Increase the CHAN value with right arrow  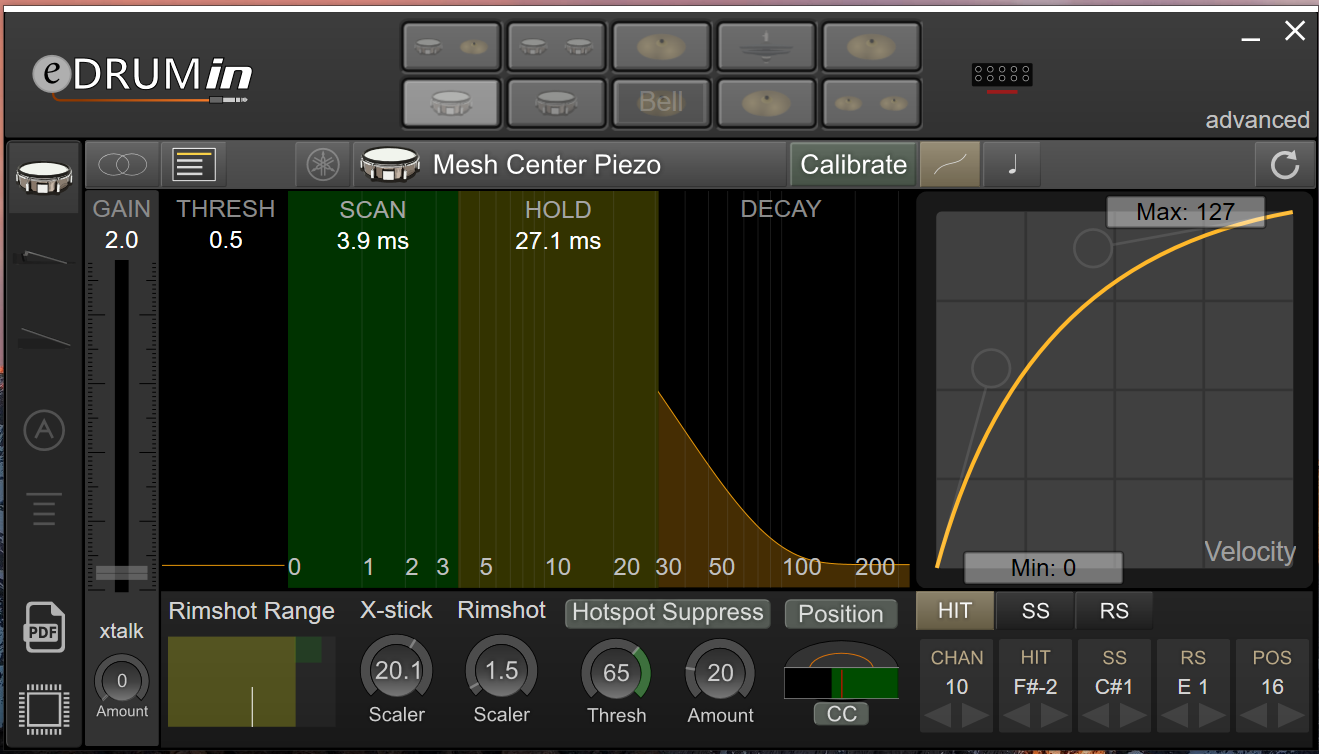(974, 716)
